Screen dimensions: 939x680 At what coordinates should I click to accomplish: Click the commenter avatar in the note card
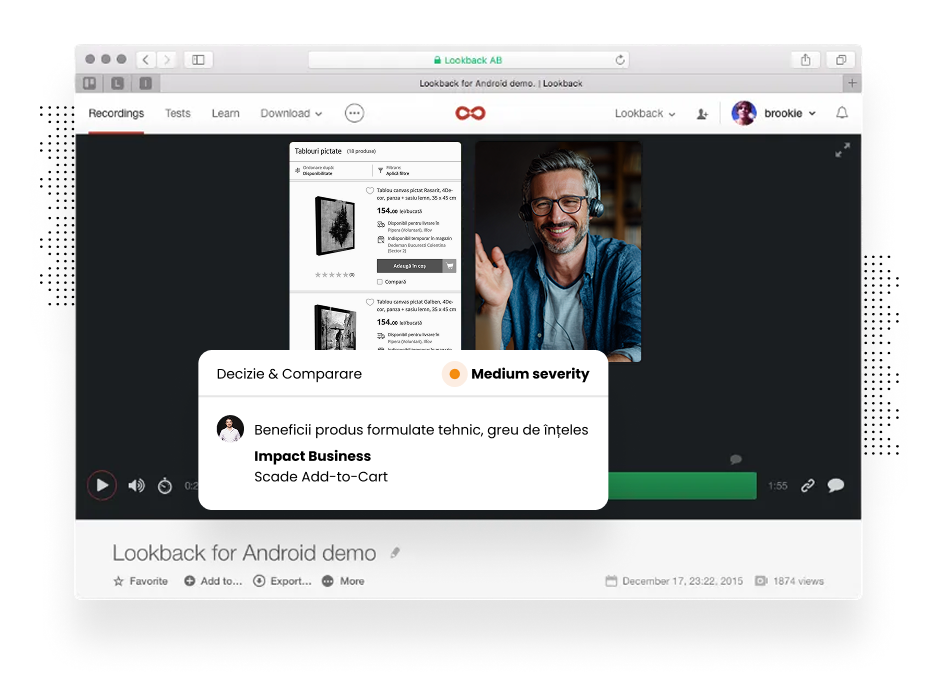point(231,429)
